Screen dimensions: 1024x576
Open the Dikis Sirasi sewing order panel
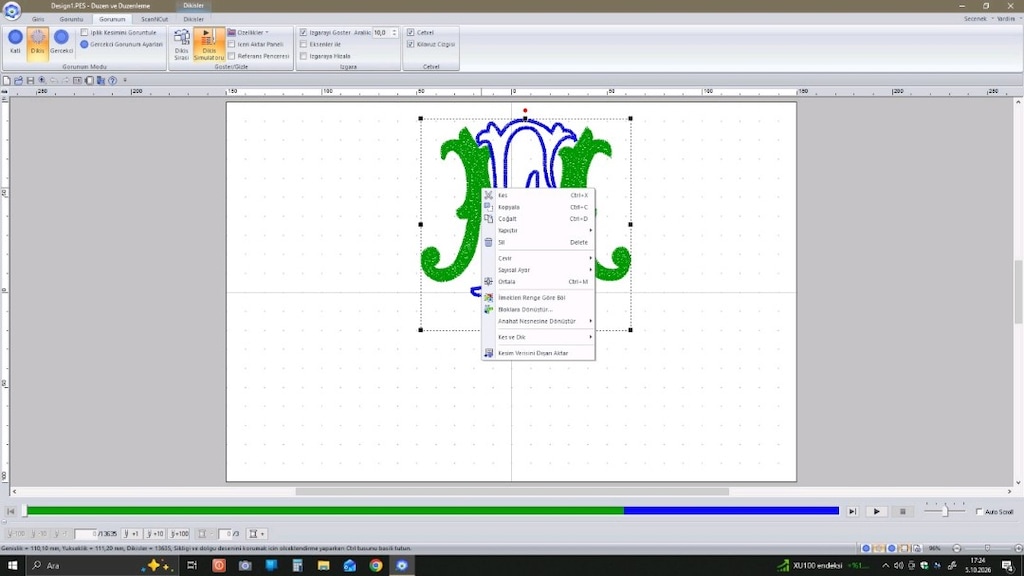[182, 44]
